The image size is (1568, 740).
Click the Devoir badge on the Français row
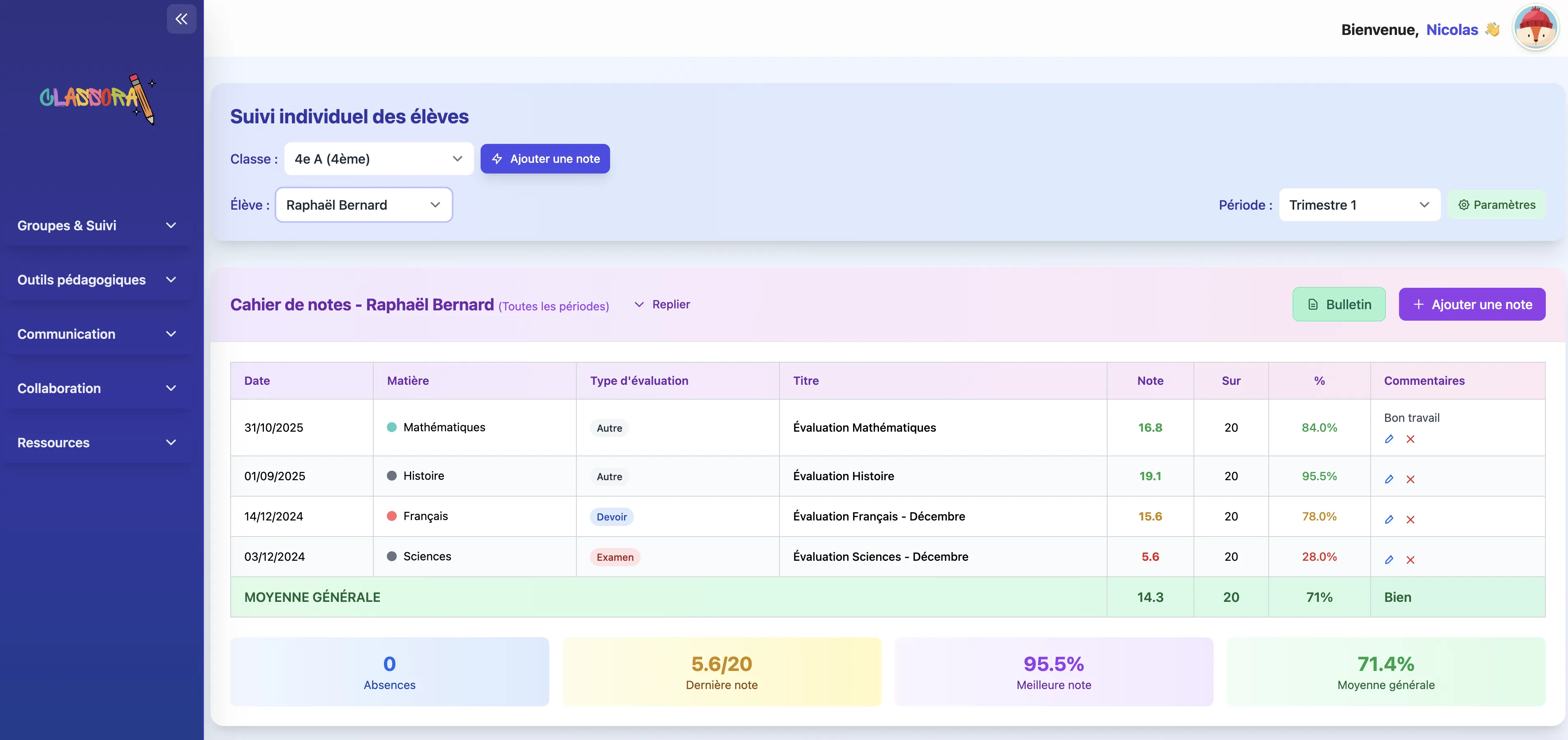point(611,517)
